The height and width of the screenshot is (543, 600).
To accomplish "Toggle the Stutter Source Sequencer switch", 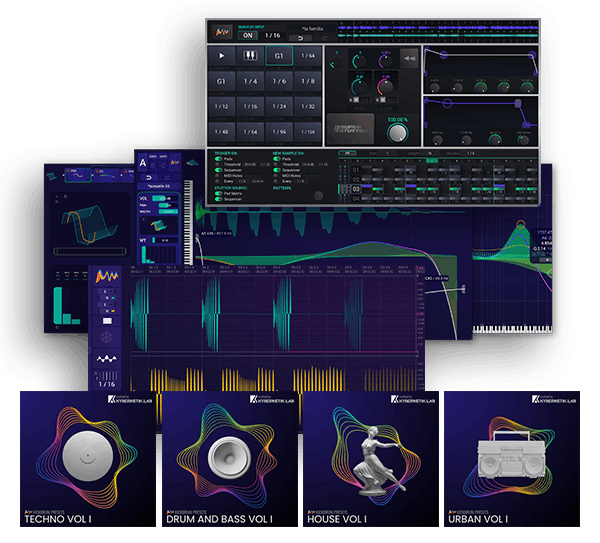I will tap(218, 199).
